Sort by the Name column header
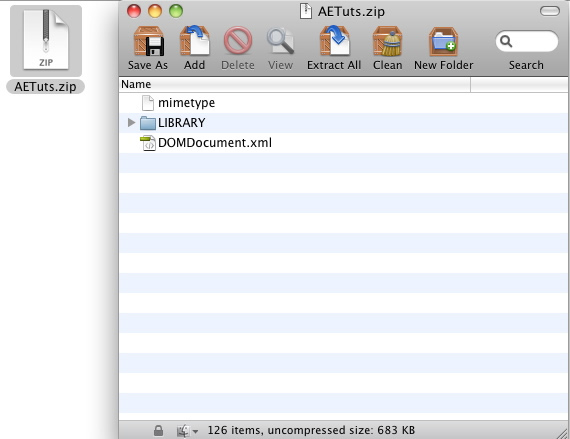 click(x=294, y=84)
